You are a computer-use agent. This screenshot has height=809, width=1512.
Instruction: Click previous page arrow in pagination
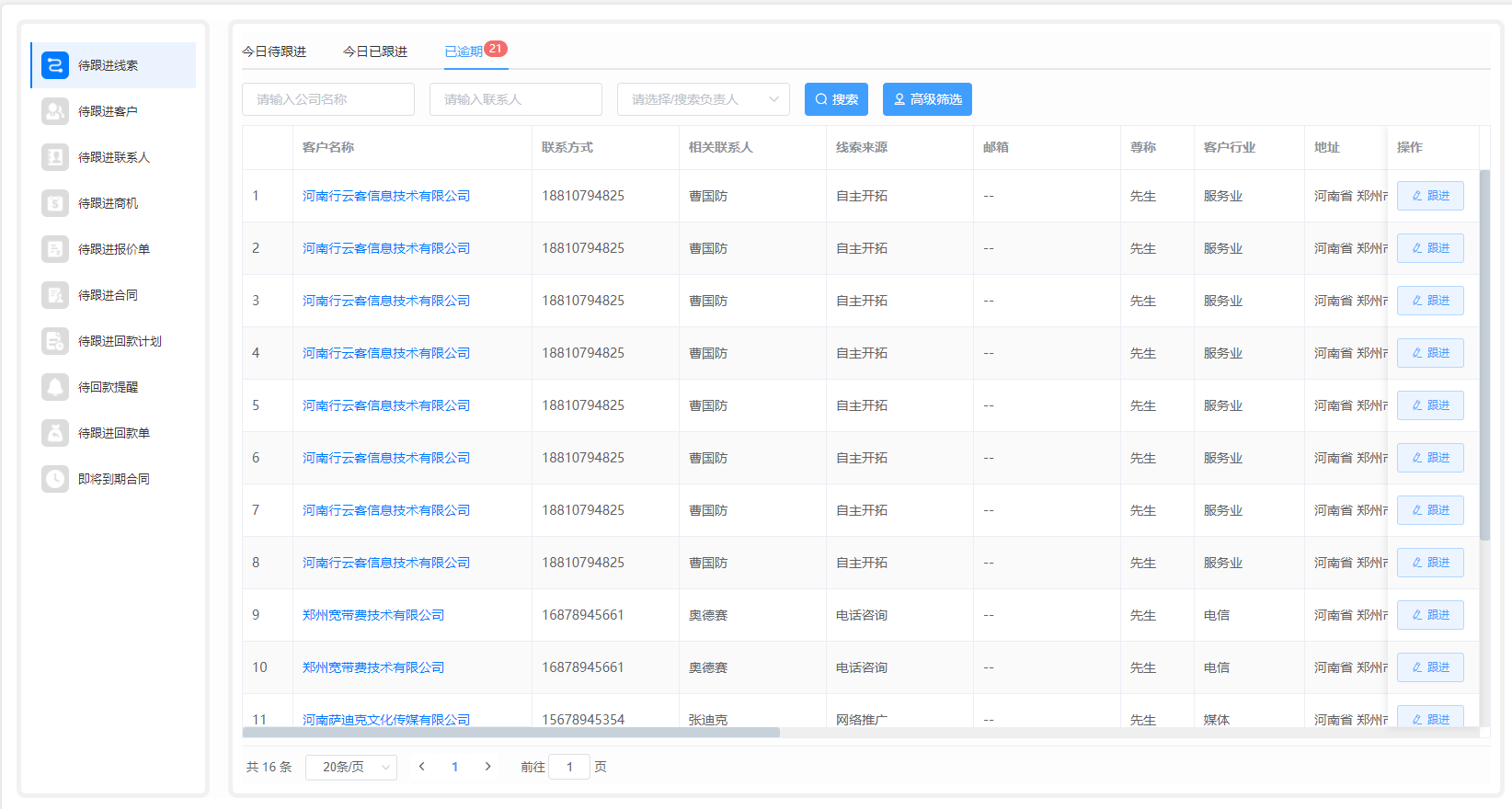pyautogui.click(x=422, y=767)
